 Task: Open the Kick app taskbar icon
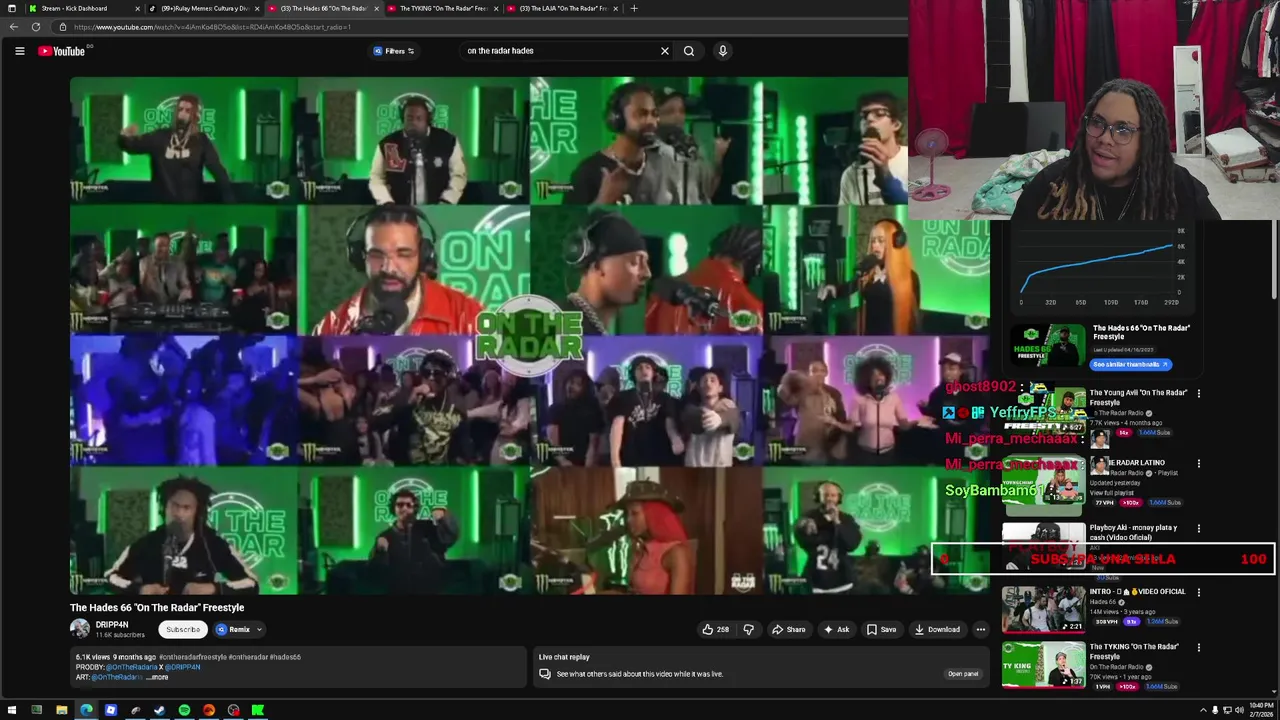(x=258, y=710)
